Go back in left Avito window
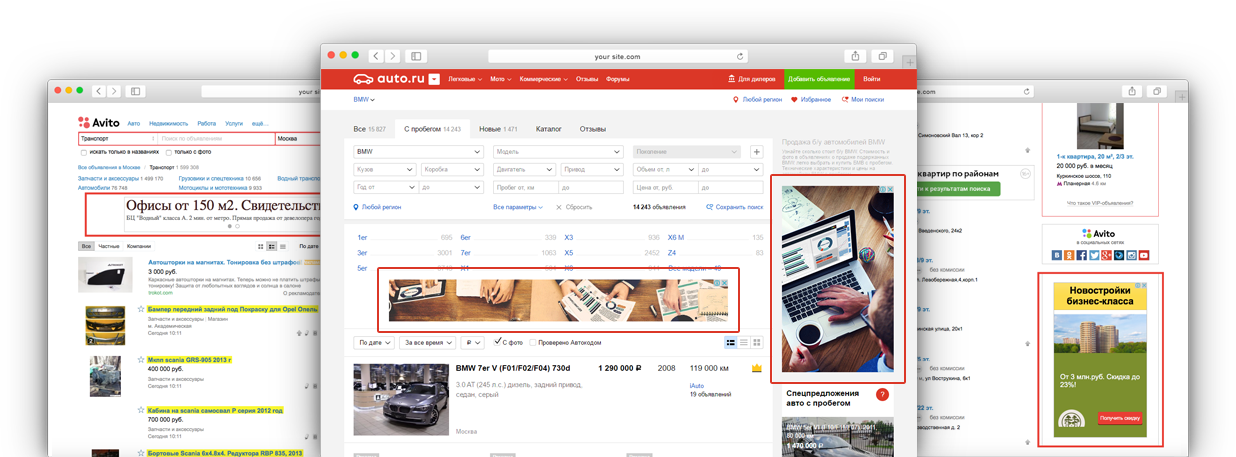 tap(99, 91)
